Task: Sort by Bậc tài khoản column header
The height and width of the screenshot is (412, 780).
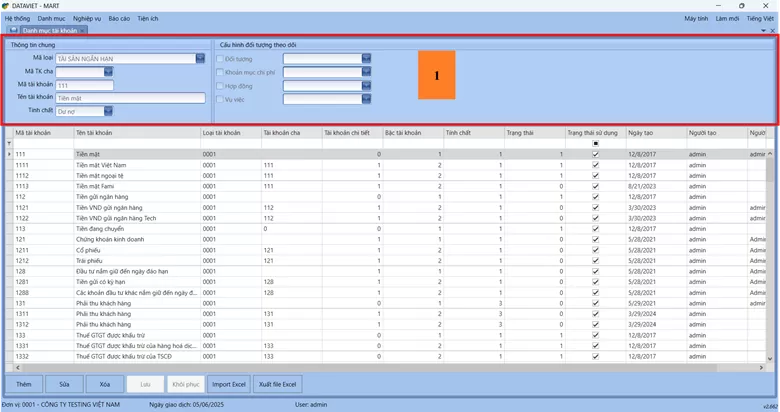Action: pyautogui.click(x=413, y=133)
